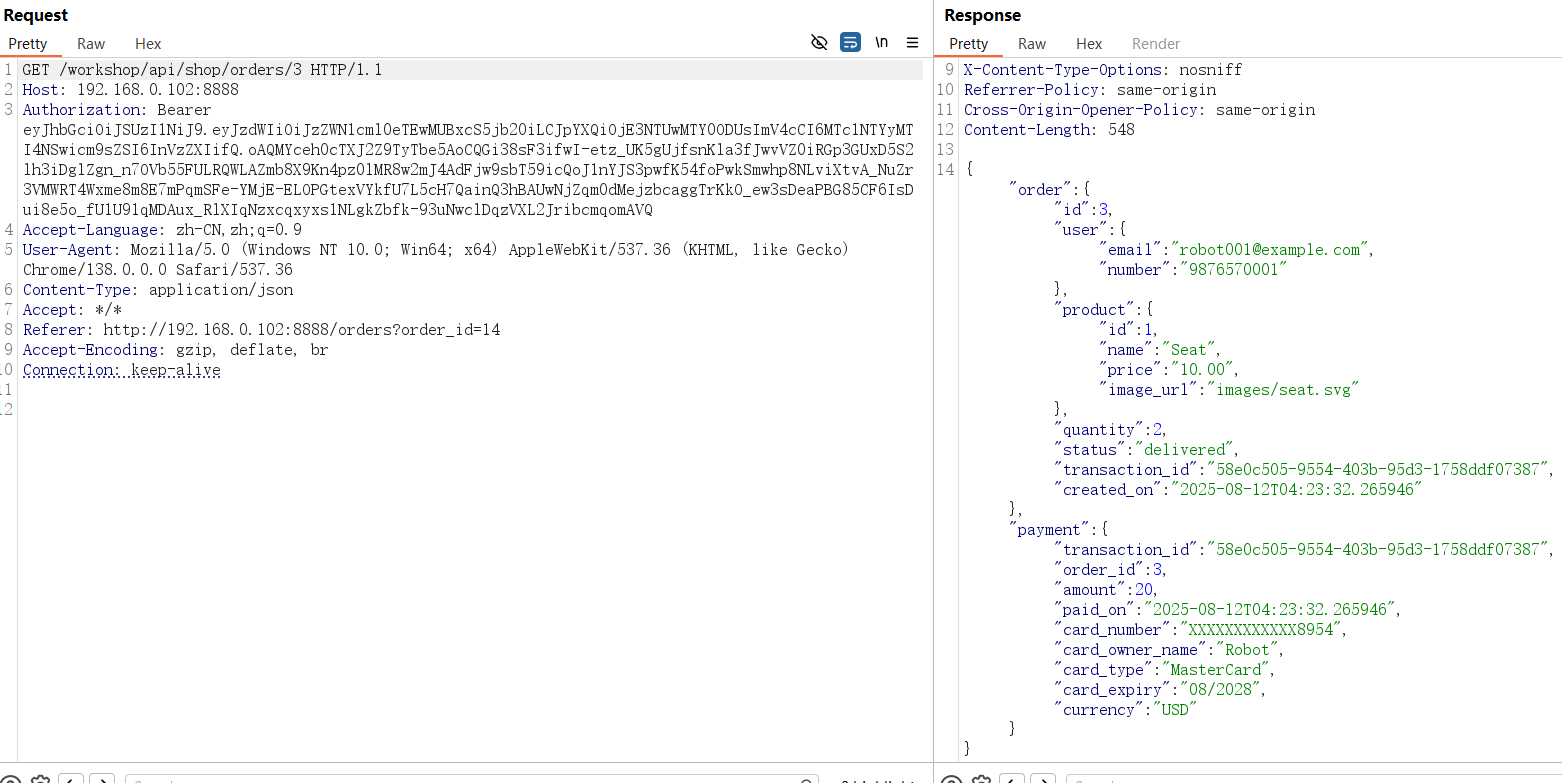Click the "amount":20 line
Viewport: 1562px width, 783px height.
tap(1105, 590)
